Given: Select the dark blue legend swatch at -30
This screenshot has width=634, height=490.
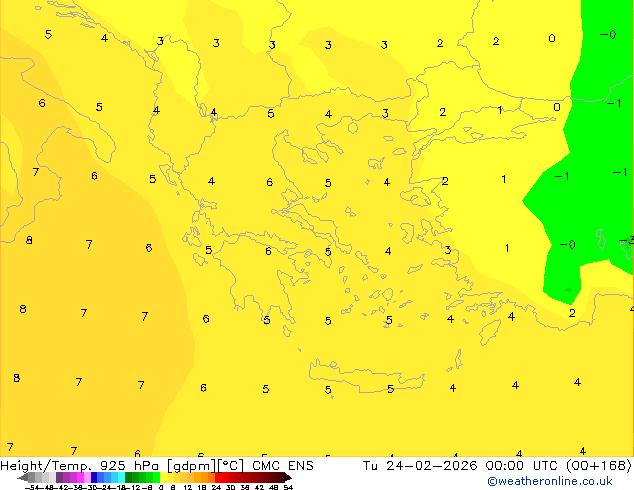Looking at the screenshot, I should [x=94, y=477].
